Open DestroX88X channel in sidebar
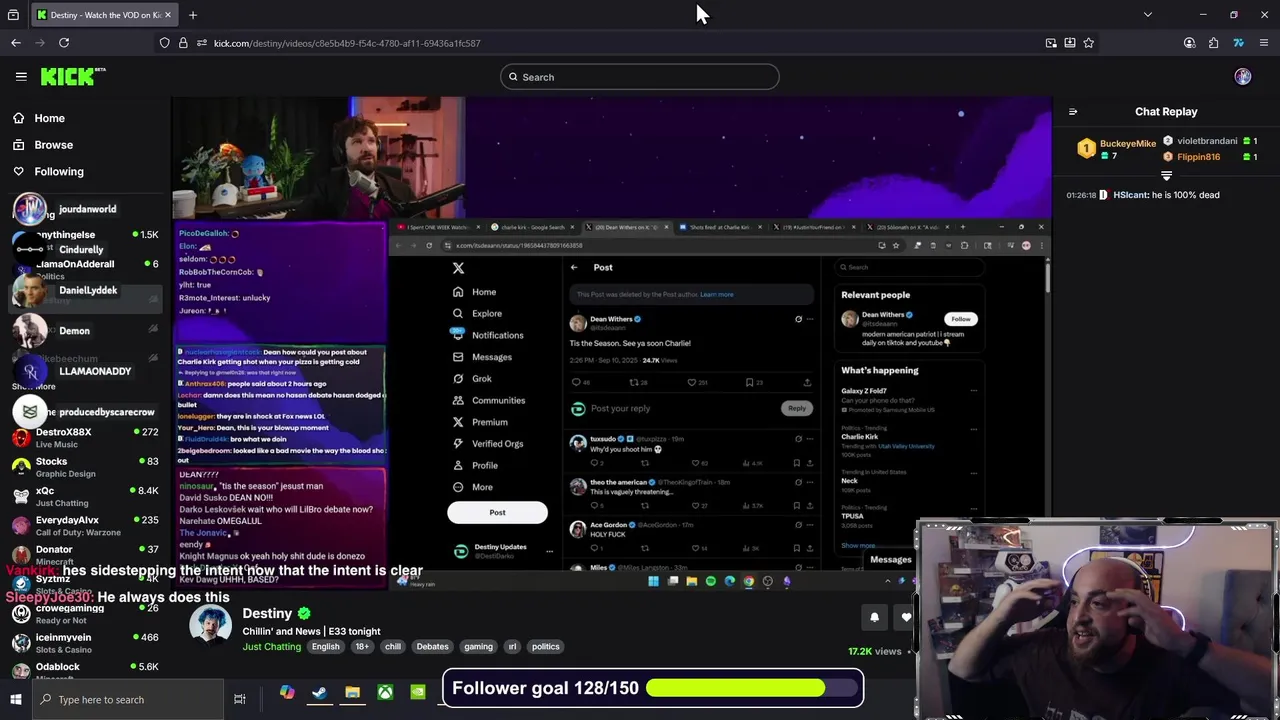 tap(85, 437)
